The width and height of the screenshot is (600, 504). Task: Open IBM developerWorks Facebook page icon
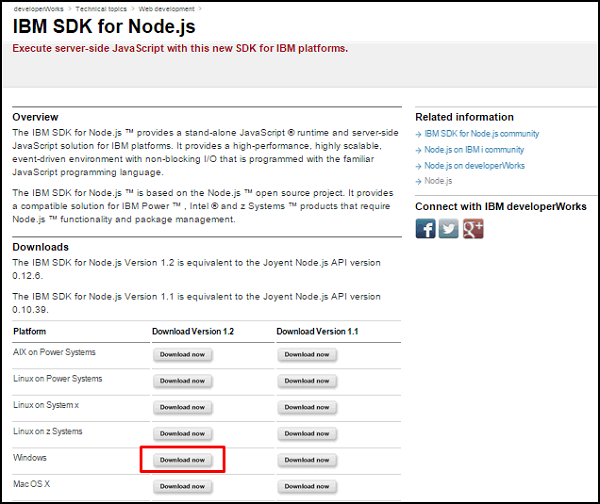click(x=425, y=229)
